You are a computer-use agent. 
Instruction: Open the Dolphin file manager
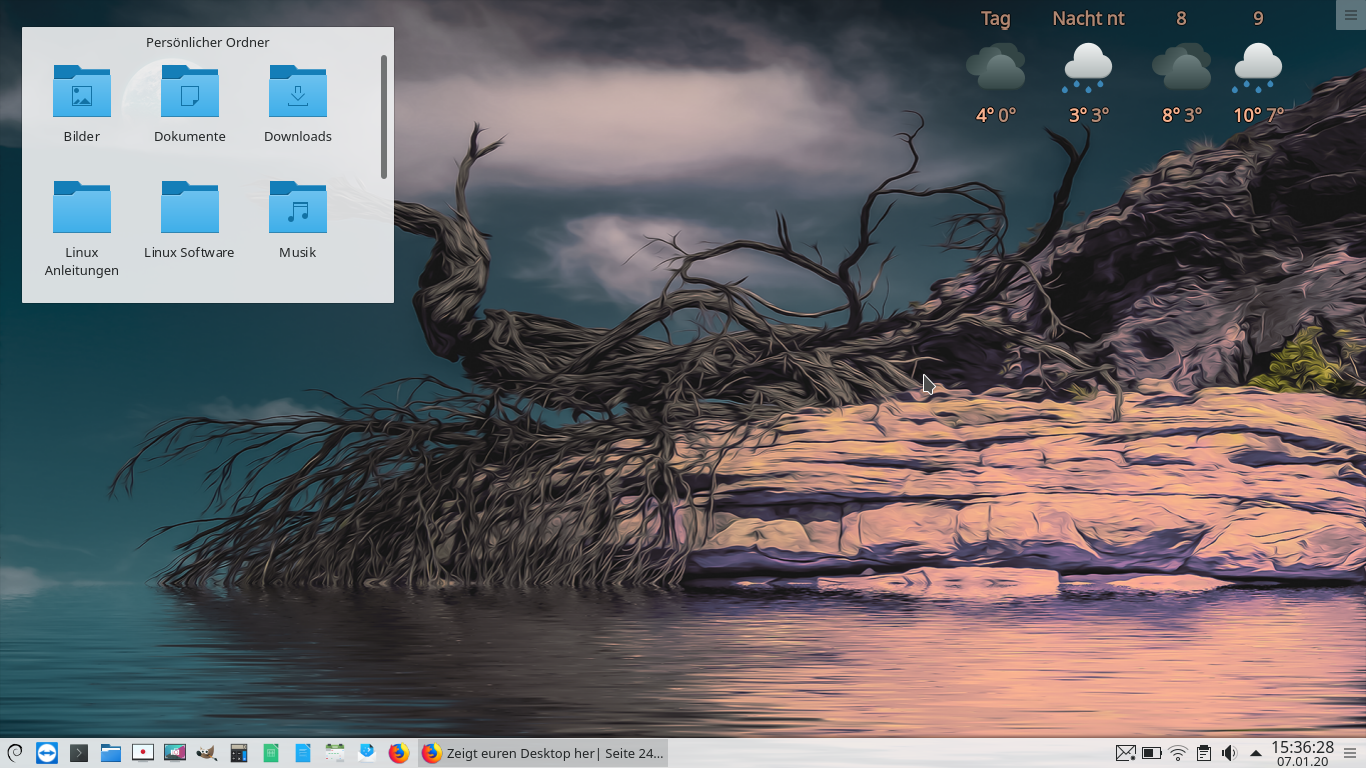[x=110, y=753]
